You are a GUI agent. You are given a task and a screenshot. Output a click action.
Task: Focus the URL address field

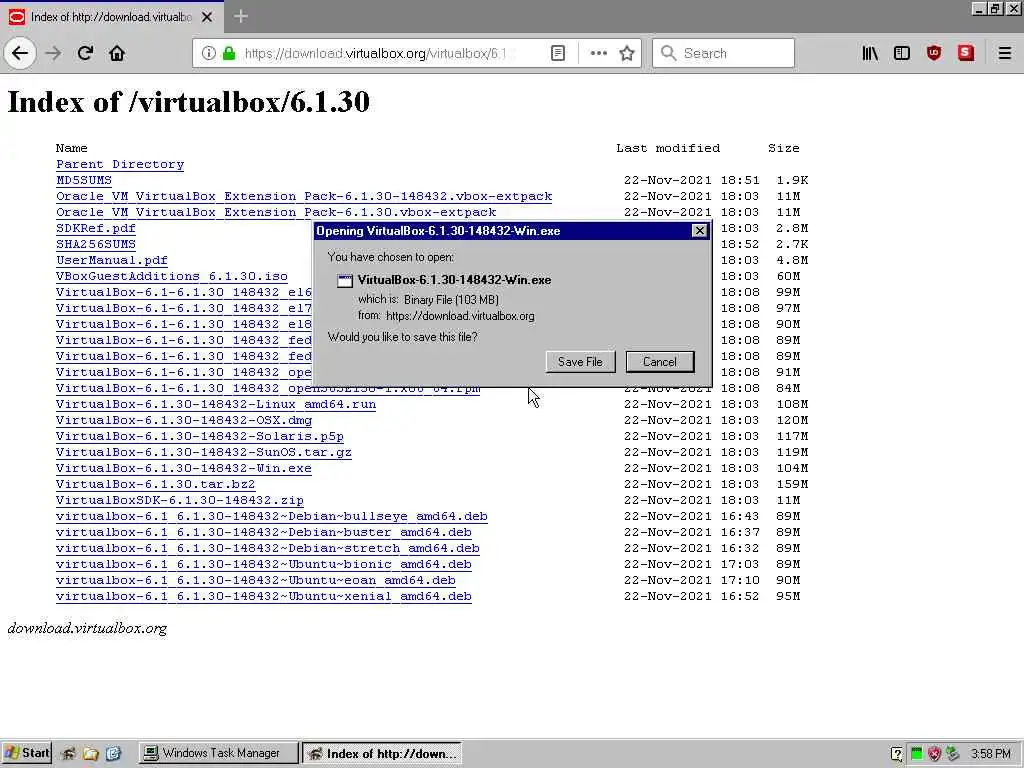(x=376, y=53)
